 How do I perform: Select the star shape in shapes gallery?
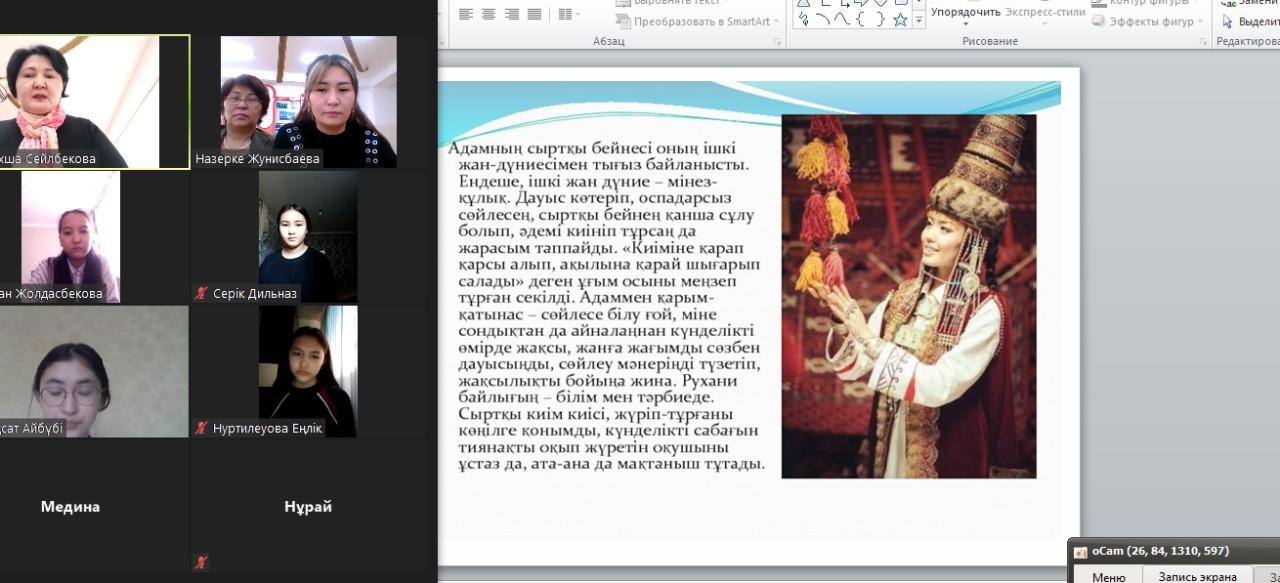[x=899, y=19]
